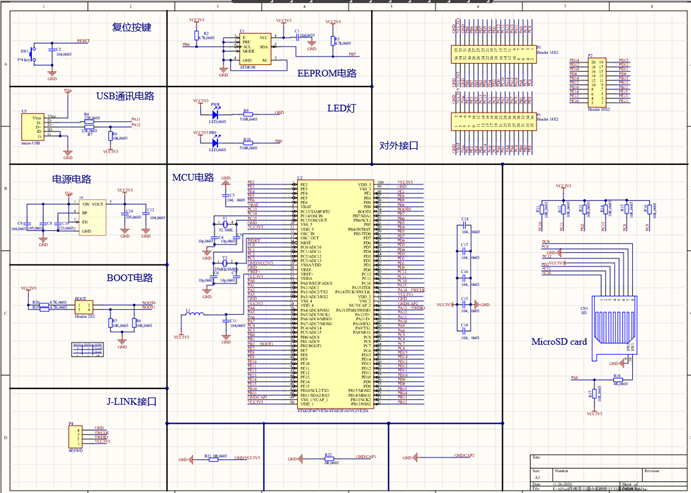Viewport: 691px width, 493px height.
Task: Click the BOOT Header 2X2 component
Action: click(x=83, y=305)
